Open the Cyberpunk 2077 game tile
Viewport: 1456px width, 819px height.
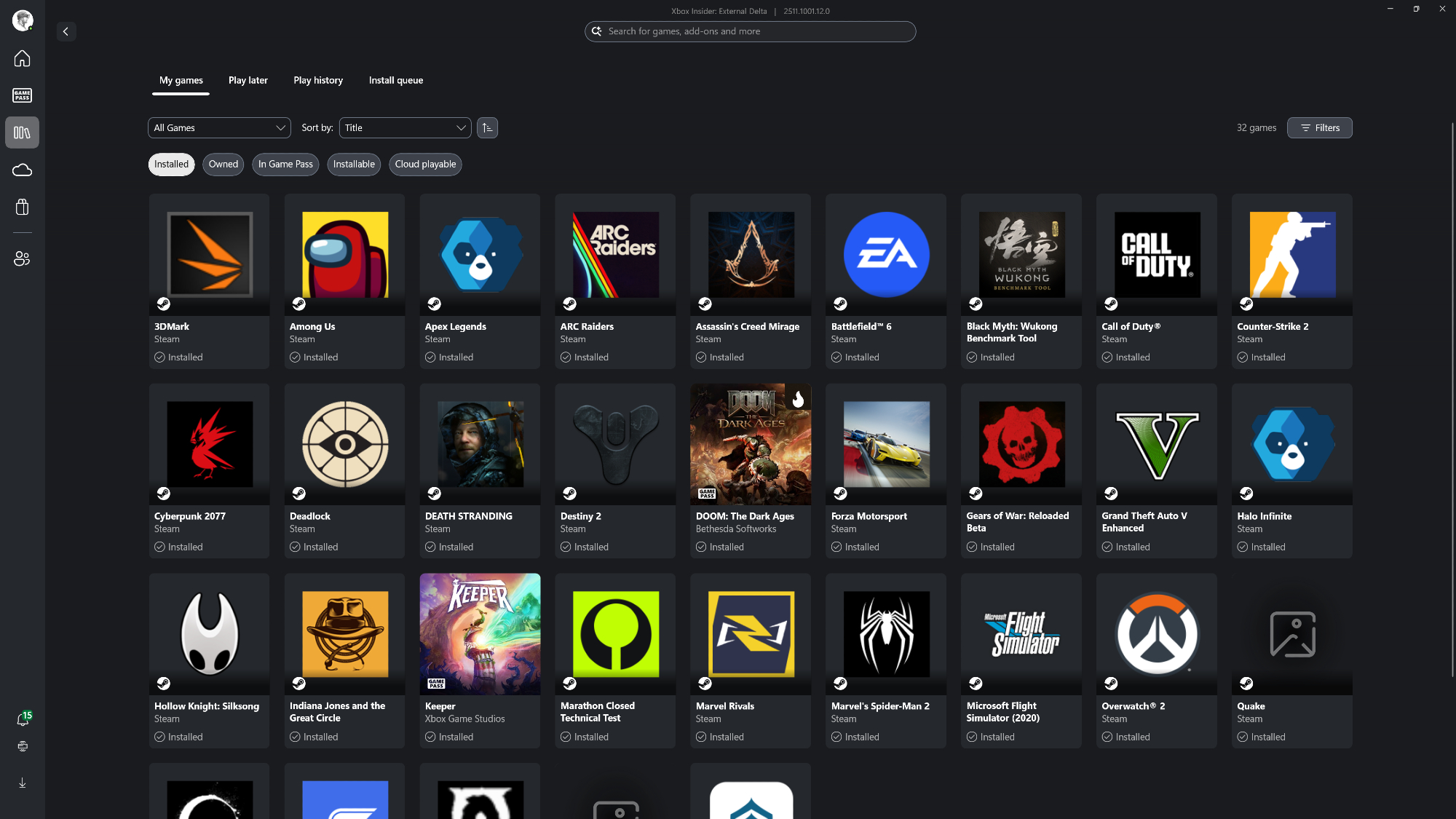click(x=209, y=470)
